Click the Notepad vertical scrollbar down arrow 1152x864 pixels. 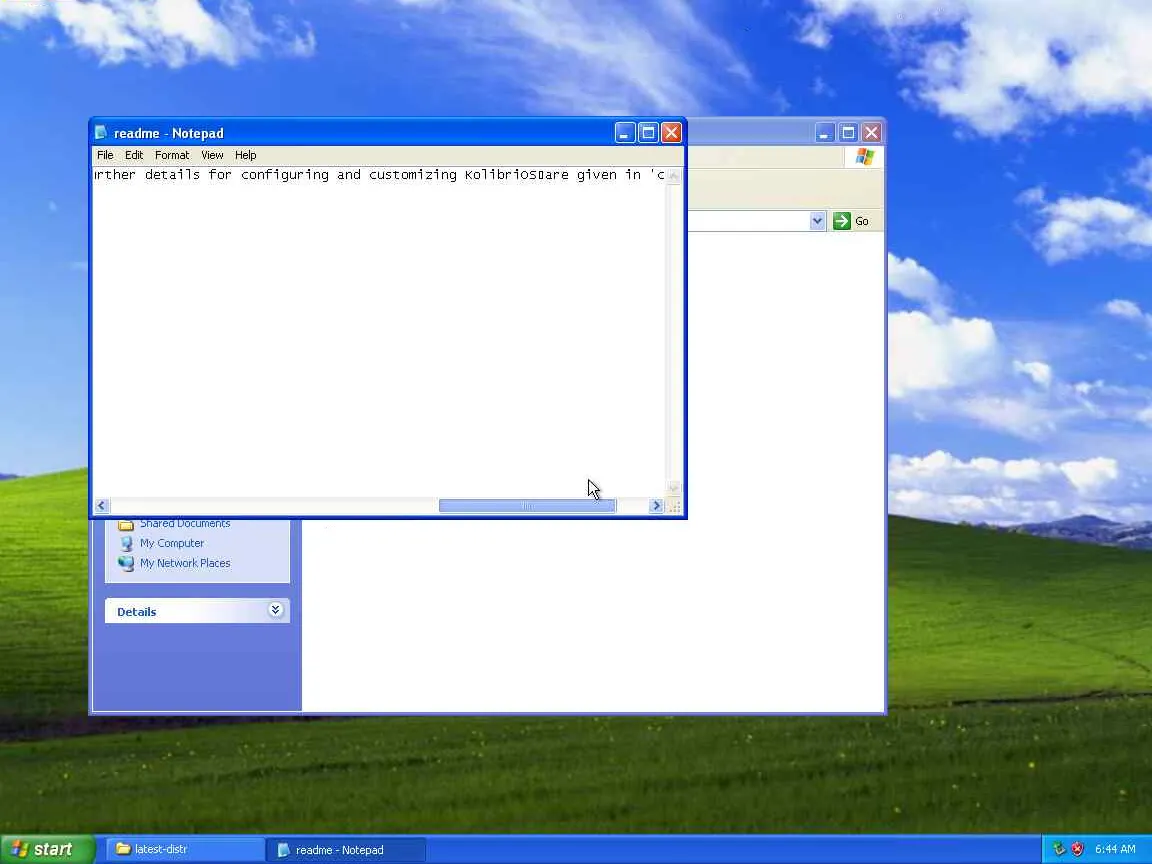click(x=673, y=488)
